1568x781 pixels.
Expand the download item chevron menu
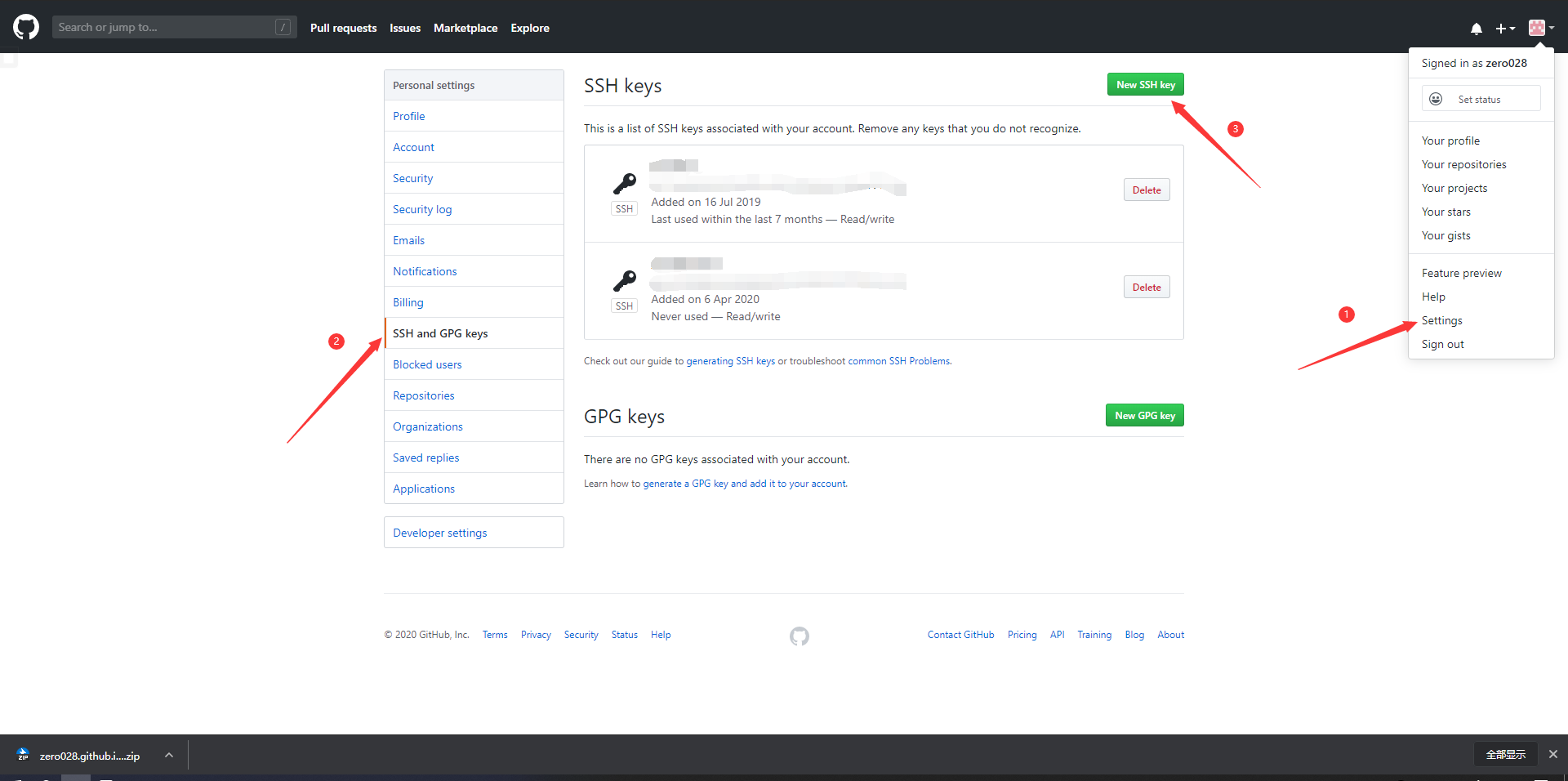(x=169, y=755)
